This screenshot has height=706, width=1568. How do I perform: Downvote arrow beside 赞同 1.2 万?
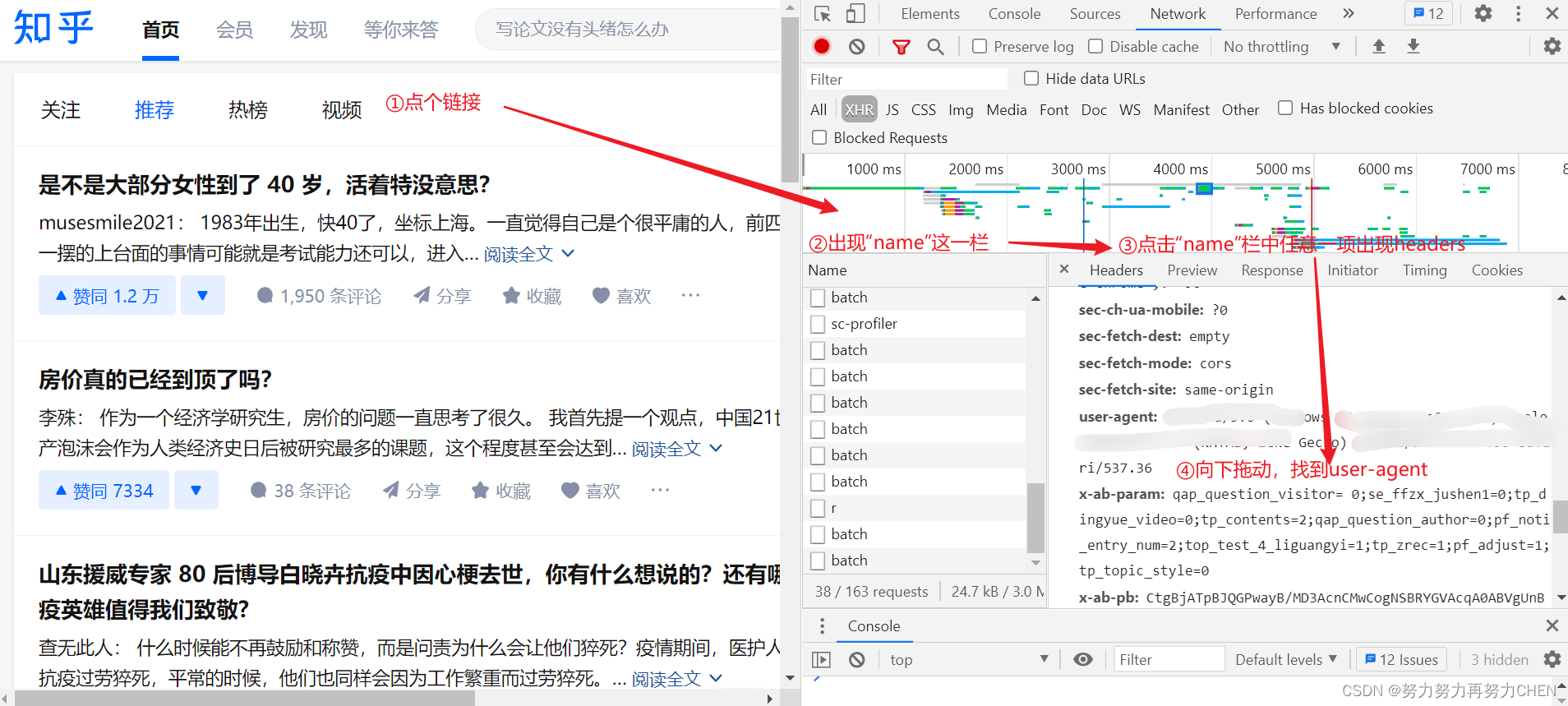click(203, 295)
